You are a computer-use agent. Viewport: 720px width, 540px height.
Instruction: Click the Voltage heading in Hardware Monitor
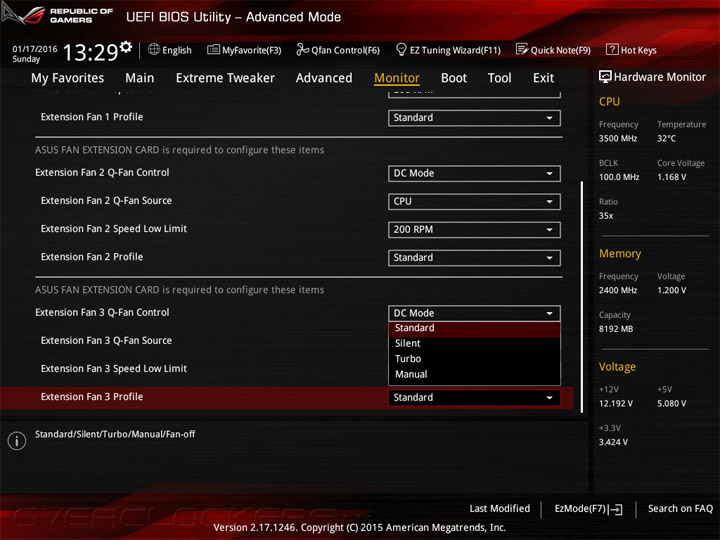pyautogui.click(x=617, y=367)
